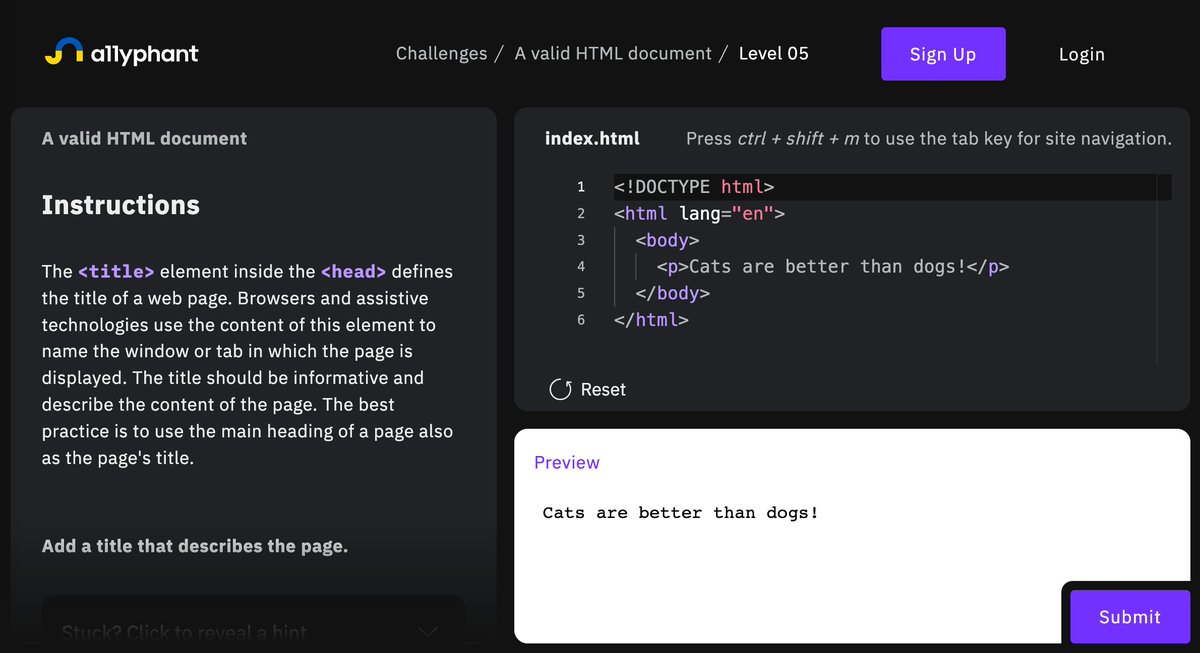Click the opening body tag line
The width and height of the screenshot is (1200, 653).
tap(667, 240)
